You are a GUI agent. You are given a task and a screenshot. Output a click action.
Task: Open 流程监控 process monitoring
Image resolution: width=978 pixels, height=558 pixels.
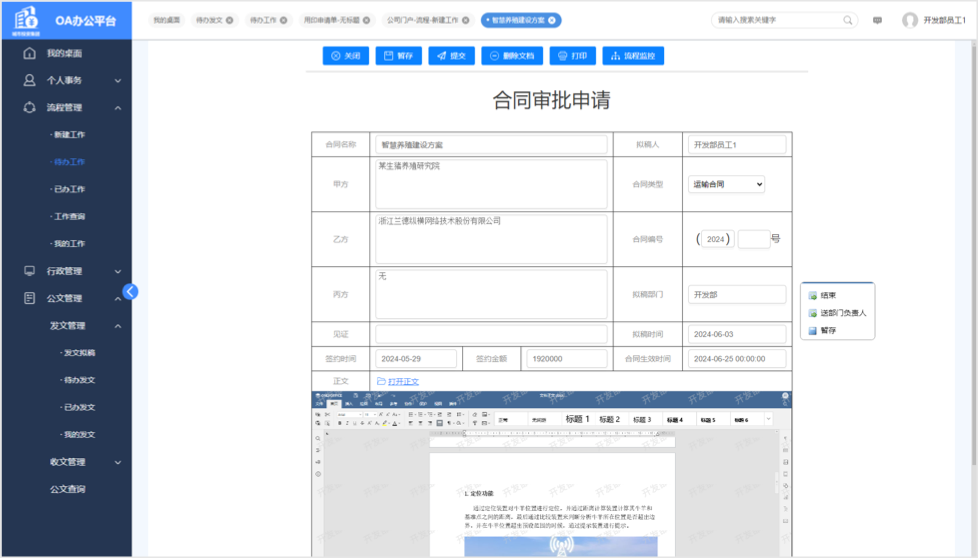[633, 56]
